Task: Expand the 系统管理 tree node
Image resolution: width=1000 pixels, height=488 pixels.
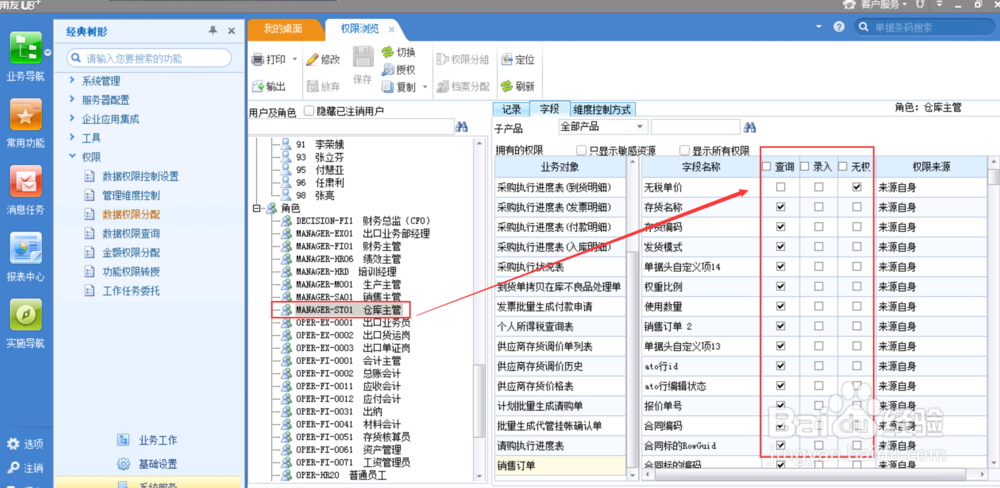Action: click(72, 81)
